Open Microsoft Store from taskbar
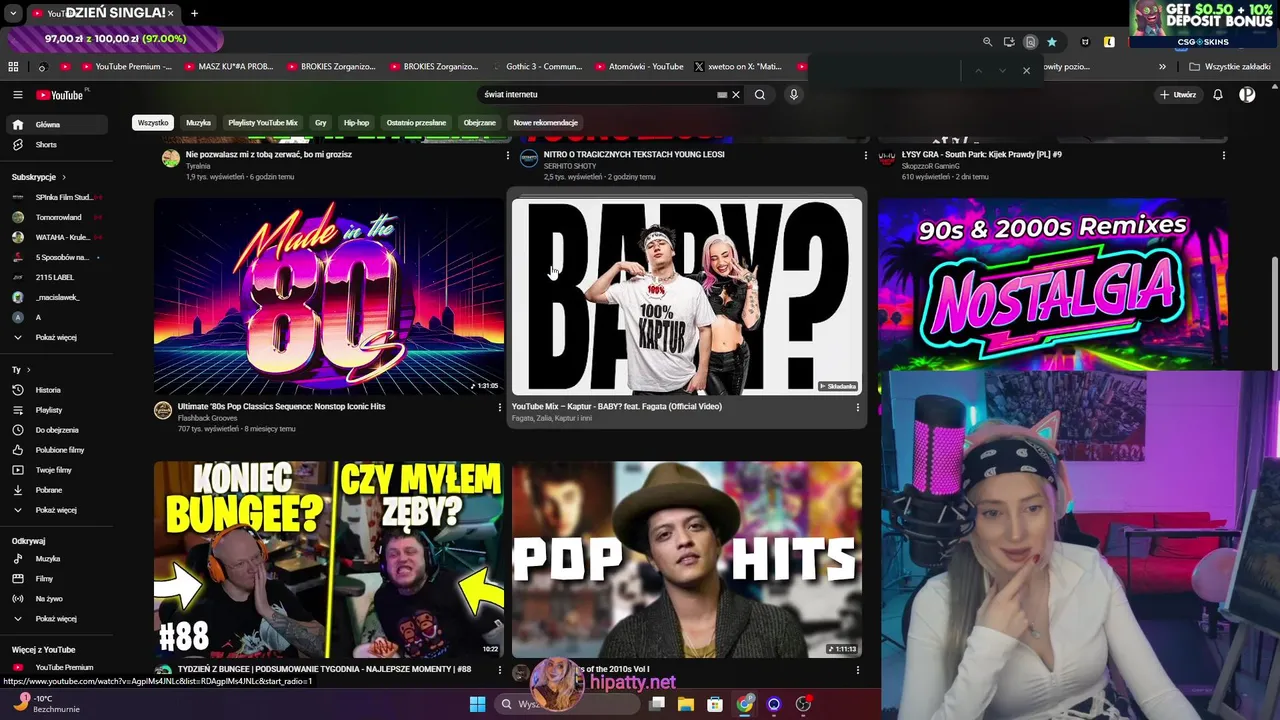Screen dimensions: 1280x720 tap(715, 704)
